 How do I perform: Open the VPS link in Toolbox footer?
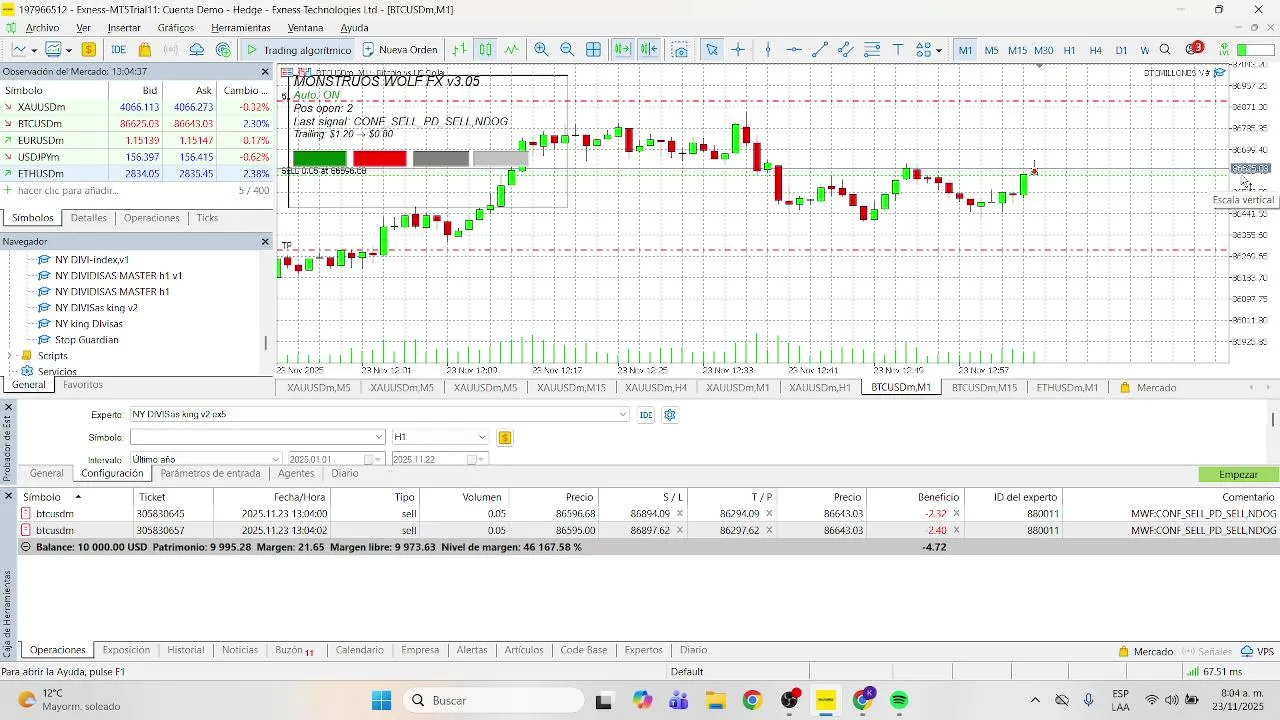pyautogui.click(x=1257, y=651)
